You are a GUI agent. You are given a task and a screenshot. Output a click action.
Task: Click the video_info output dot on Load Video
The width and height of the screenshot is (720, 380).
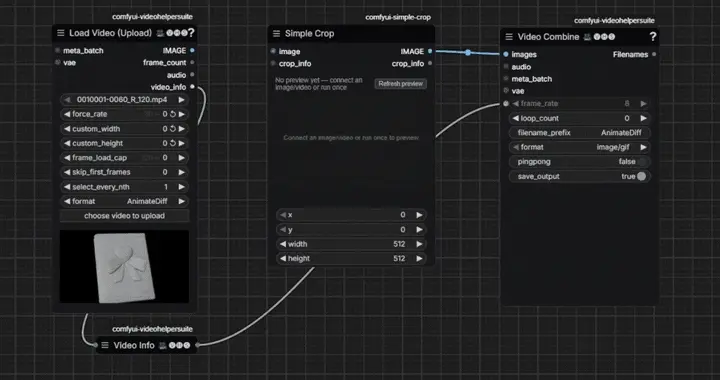coord(192,87)
